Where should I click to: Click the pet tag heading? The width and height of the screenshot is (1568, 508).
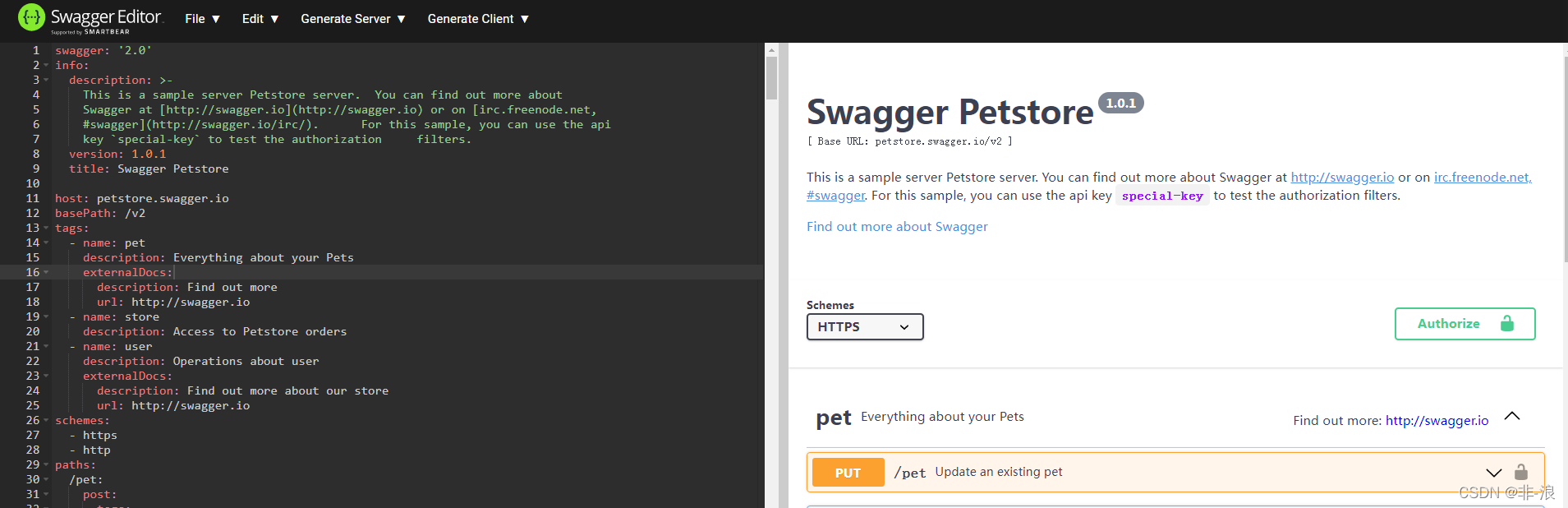tap(833, 418)
